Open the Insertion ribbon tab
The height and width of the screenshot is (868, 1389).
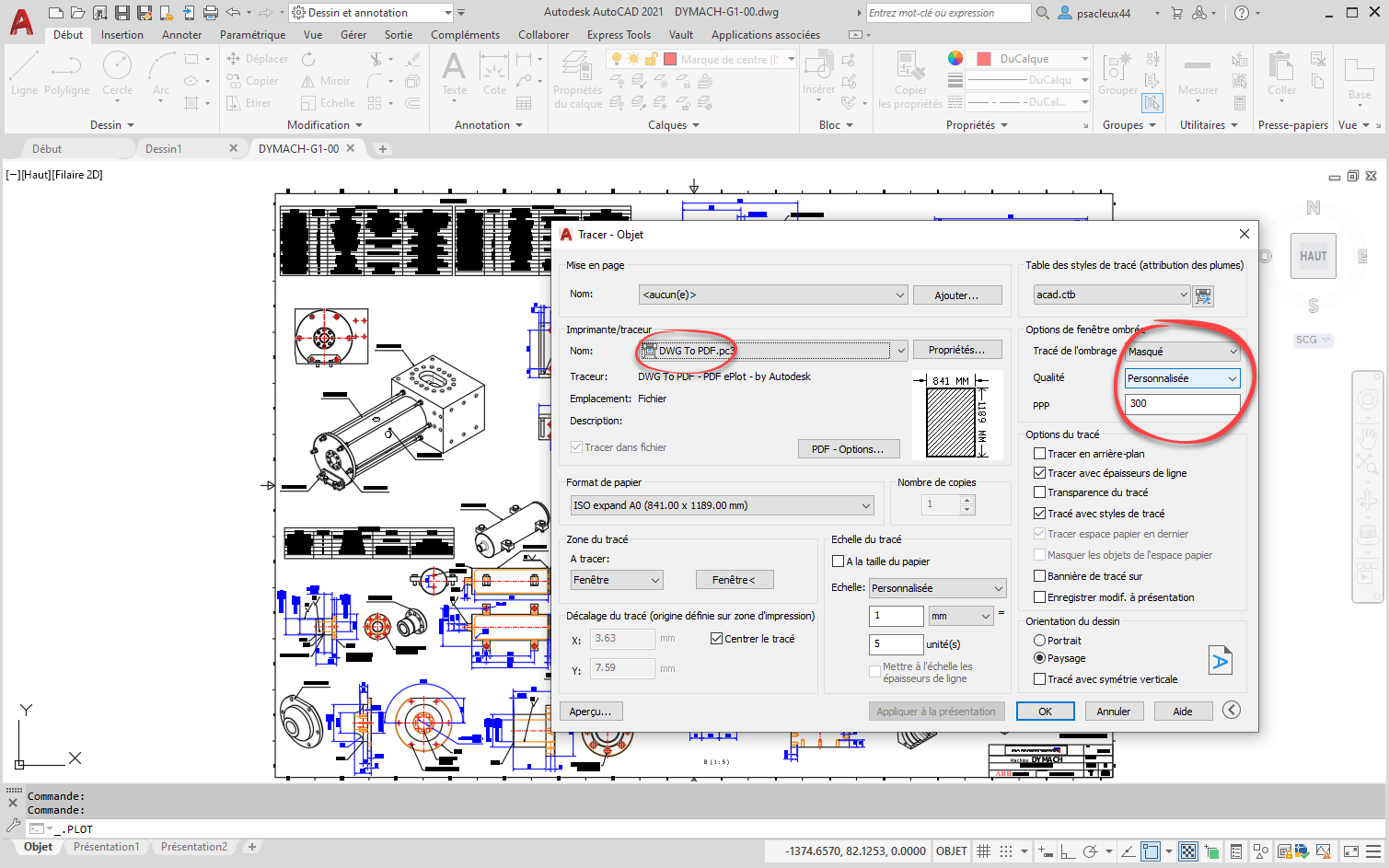tap(122, 35)
